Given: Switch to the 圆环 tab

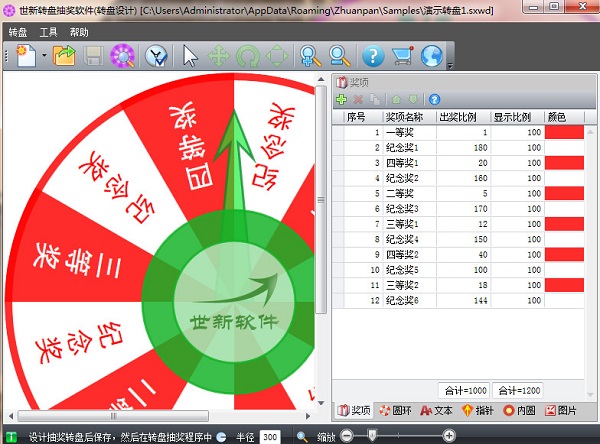Looking at the screenshot, I should [395, 411].
